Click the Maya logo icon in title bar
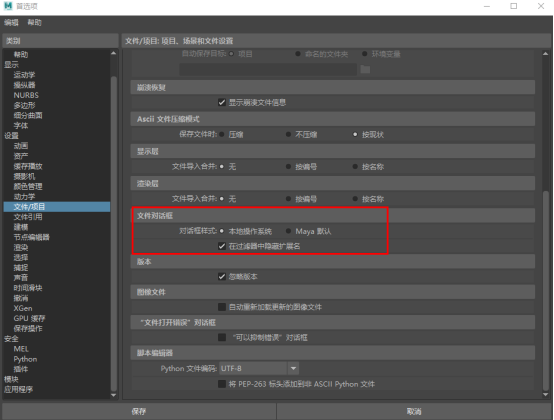 coord(8,6)
